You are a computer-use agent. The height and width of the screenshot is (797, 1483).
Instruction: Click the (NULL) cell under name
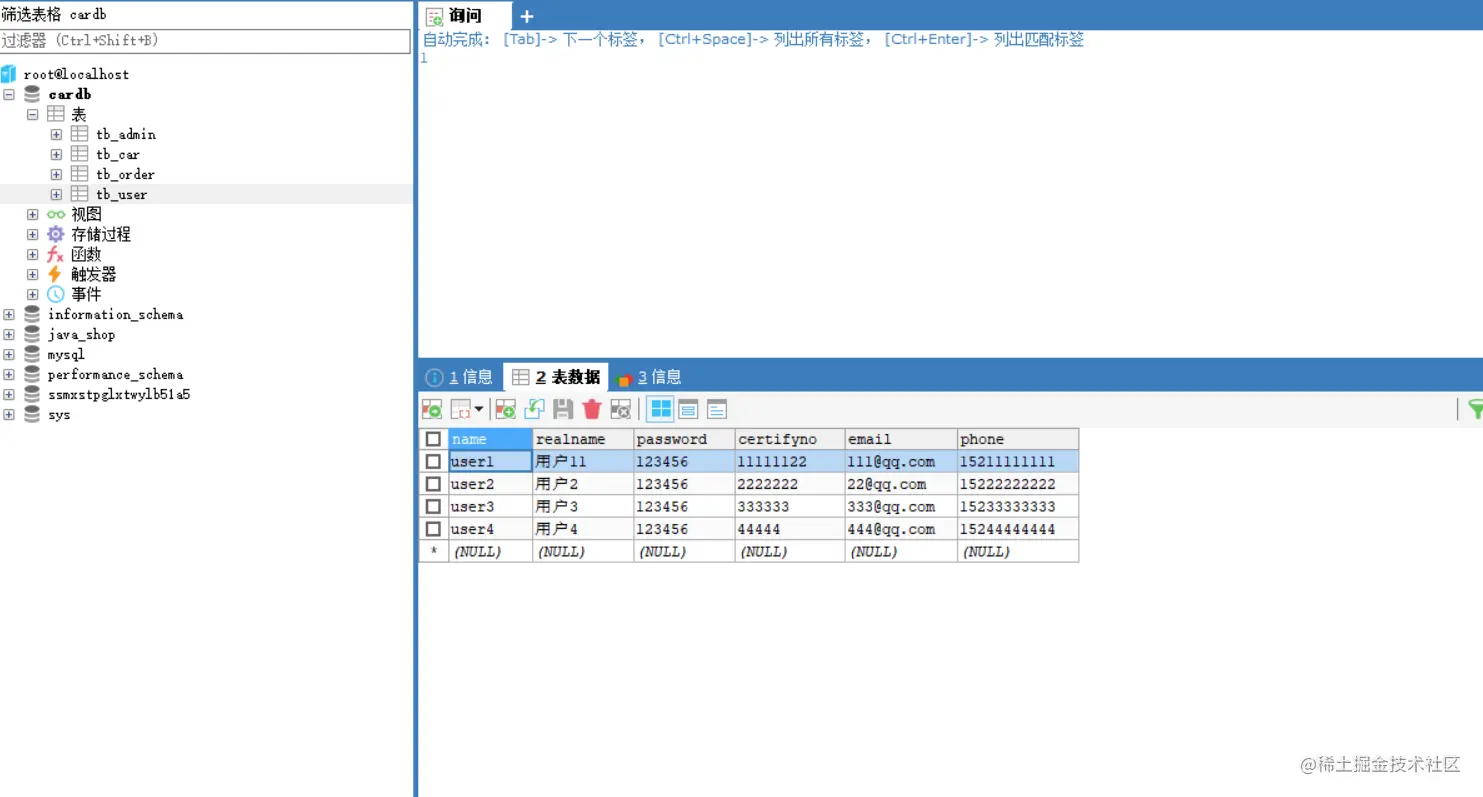(x=490, y=551)
